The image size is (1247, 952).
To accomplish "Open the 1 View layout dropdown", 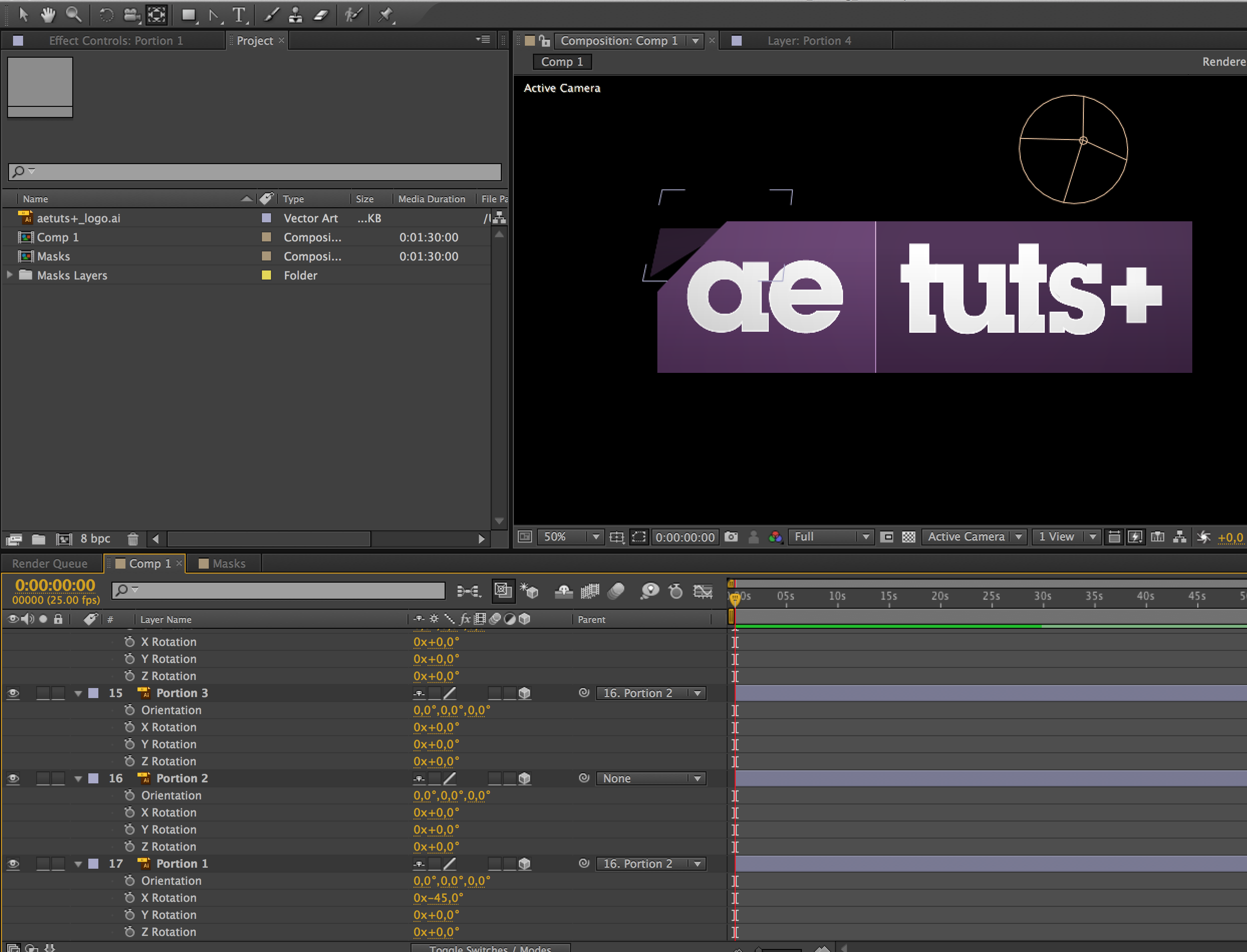I will (x=1066, y=536).
